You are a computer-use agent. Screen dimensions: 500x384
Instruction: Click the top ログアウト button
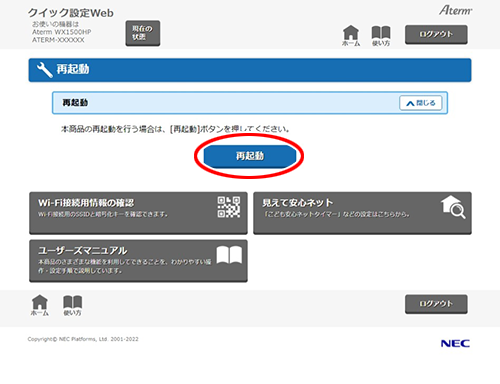click(436, 34)
